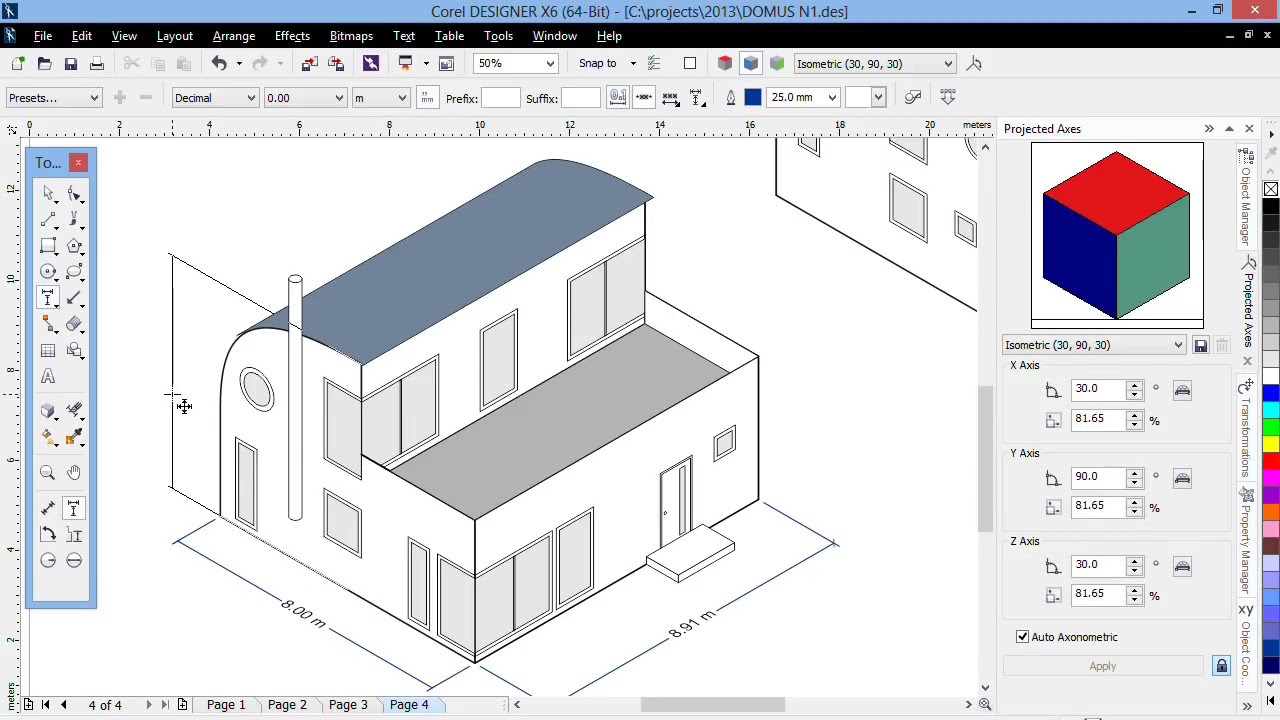Switch to Page 1 tab
Image resolution: width=1280 pixels, height=720 pixels.
click(x=226, y=705)
